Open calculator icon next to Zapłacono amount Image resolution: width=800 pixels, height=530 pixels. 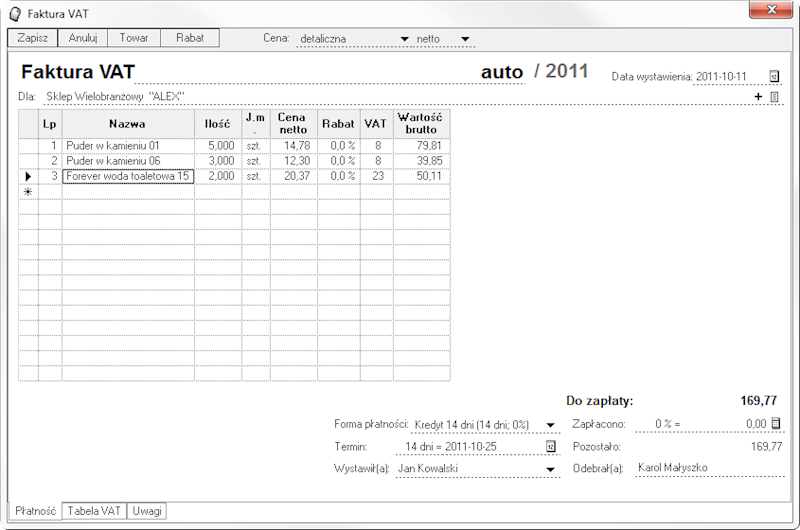pyautogui.click(x=775, y=424)
